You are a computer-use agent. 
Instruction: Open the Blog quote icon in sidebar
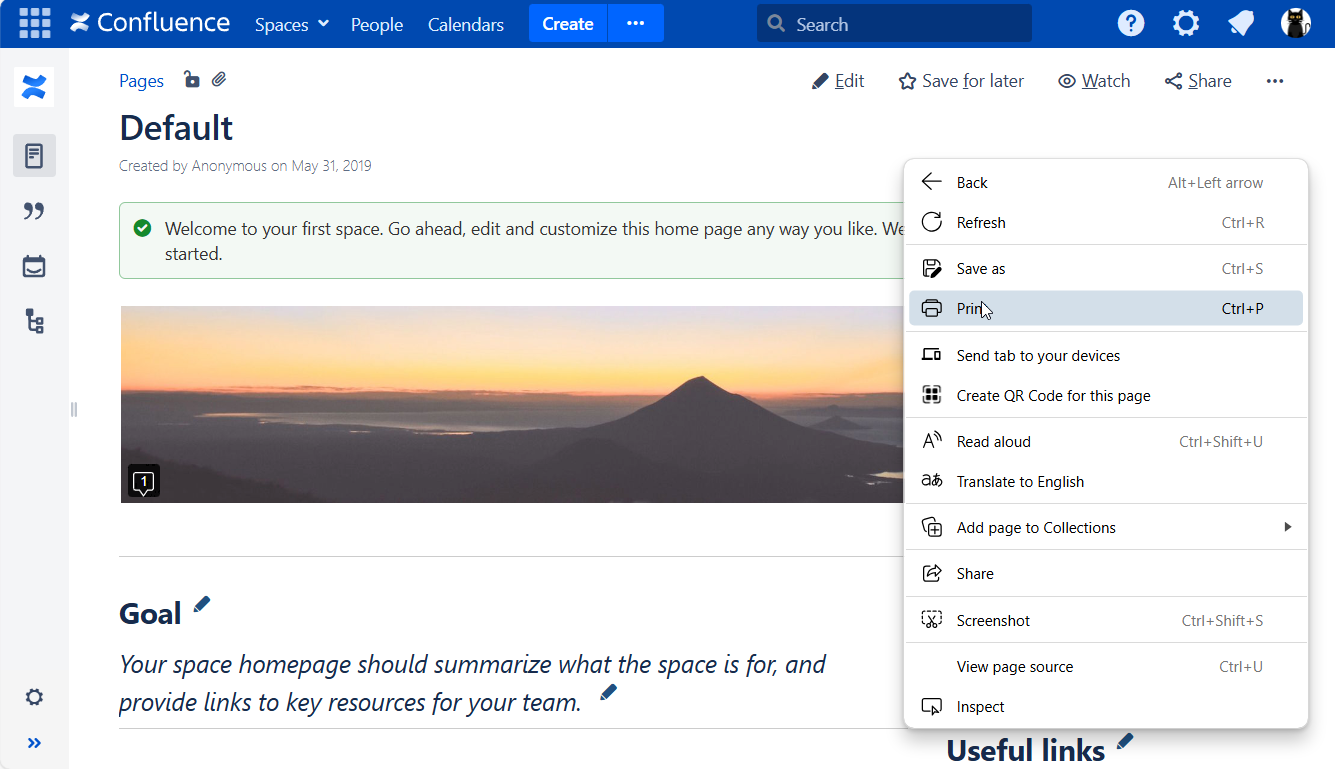point(34,211)
